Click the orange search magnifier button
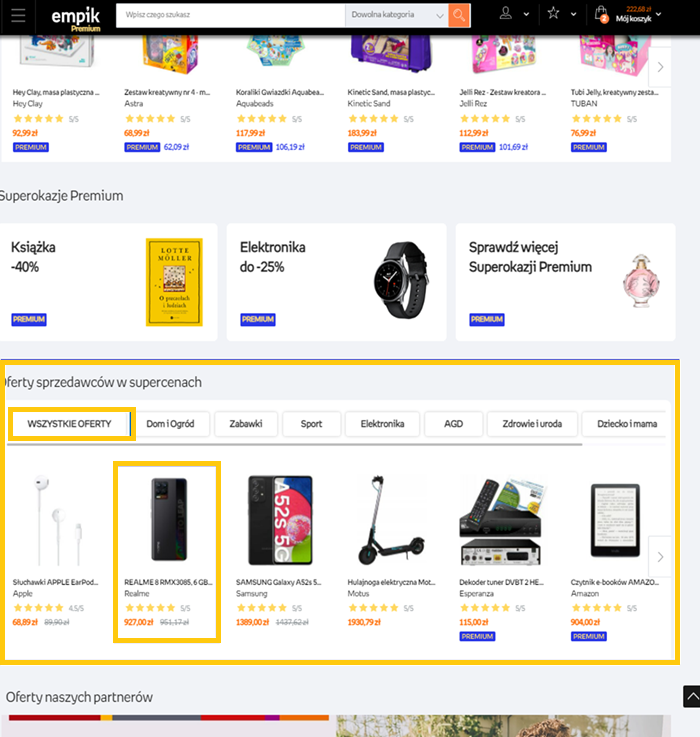700x737 pixels. pyautogui.click(x=459, y=16)
